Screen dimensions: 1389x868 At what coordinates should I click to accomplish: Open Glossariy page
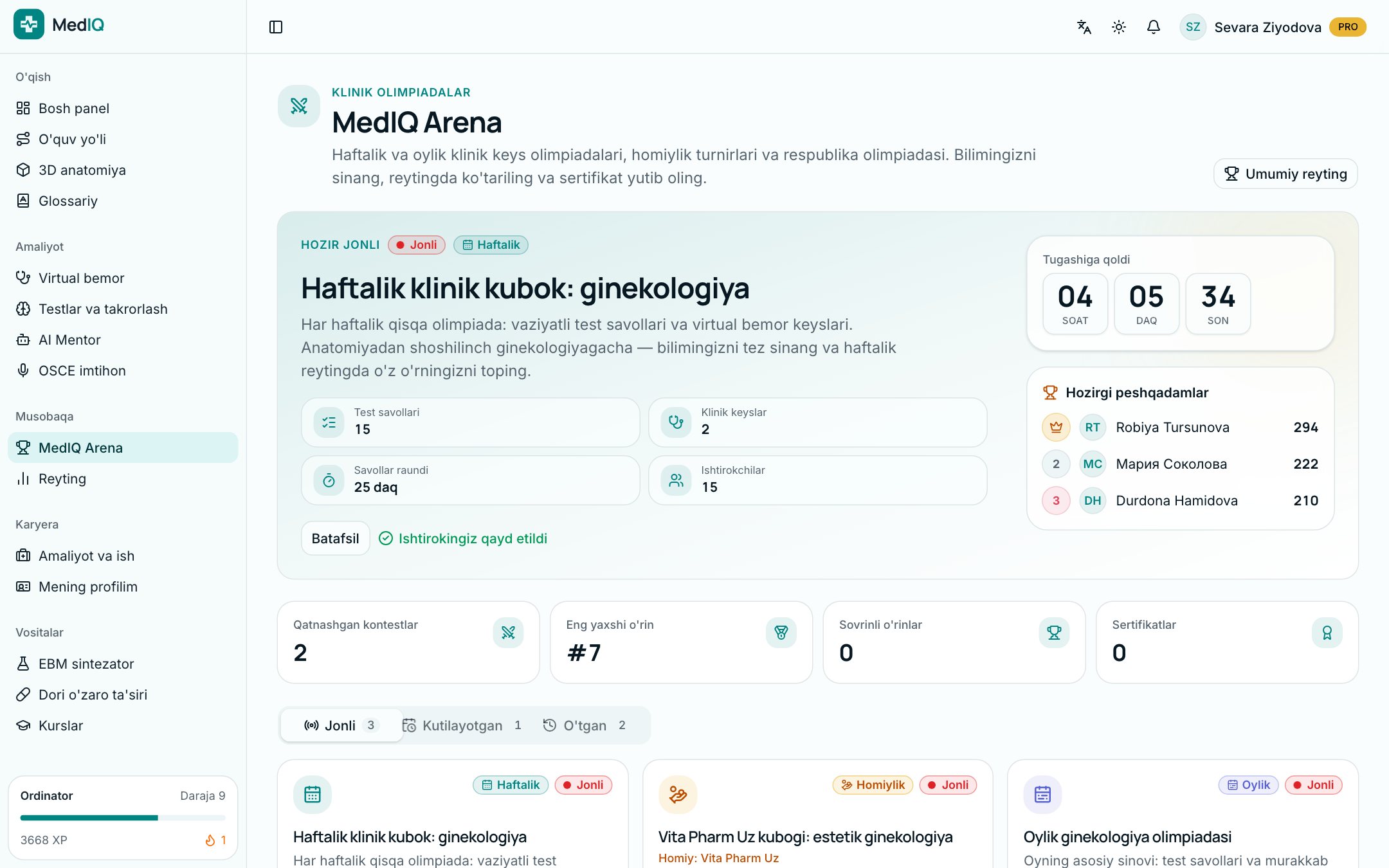click(x=123, y=201)
